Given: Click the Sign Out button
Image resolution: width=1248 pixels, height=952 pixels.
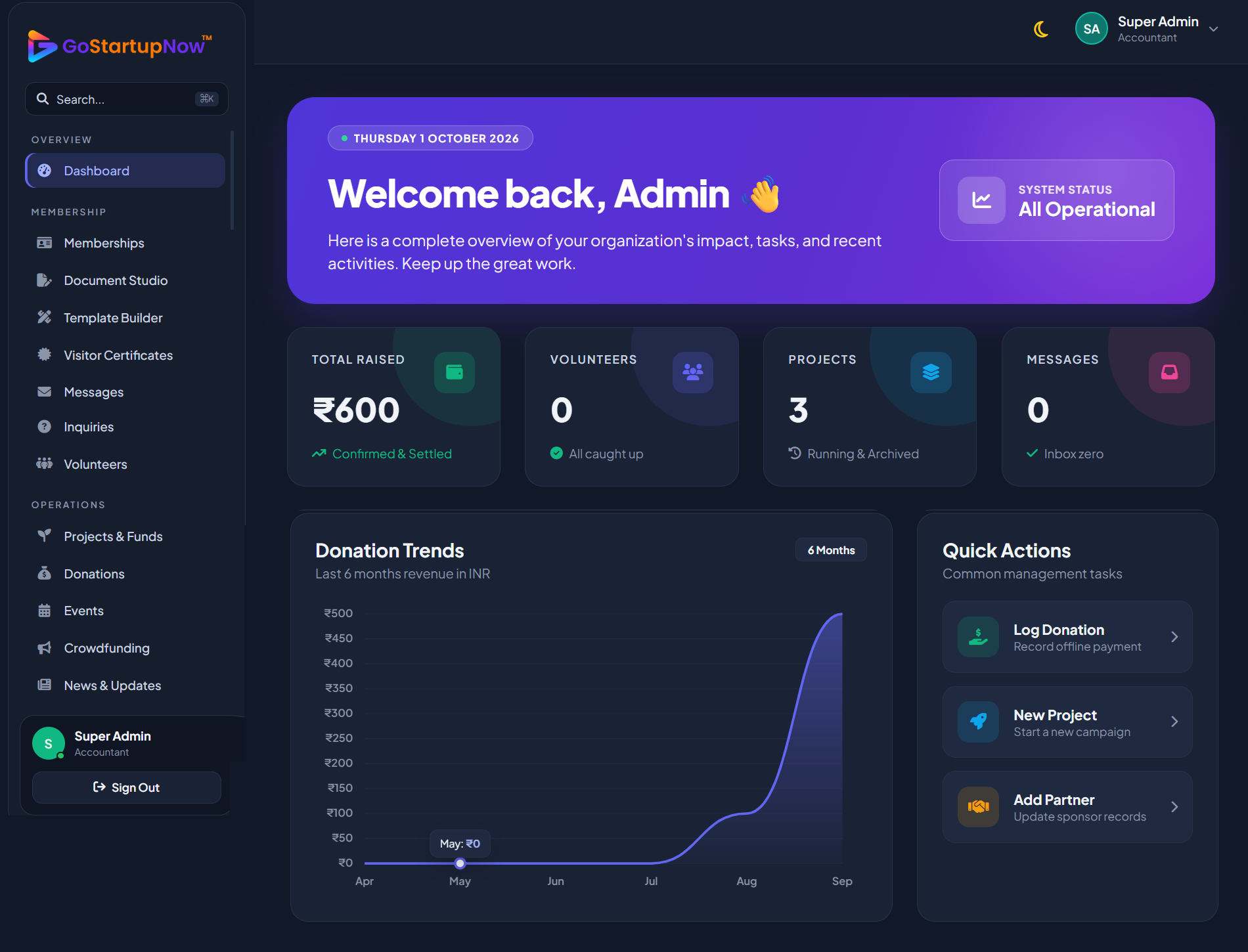Looking at the screenshot, I should 127,787.
